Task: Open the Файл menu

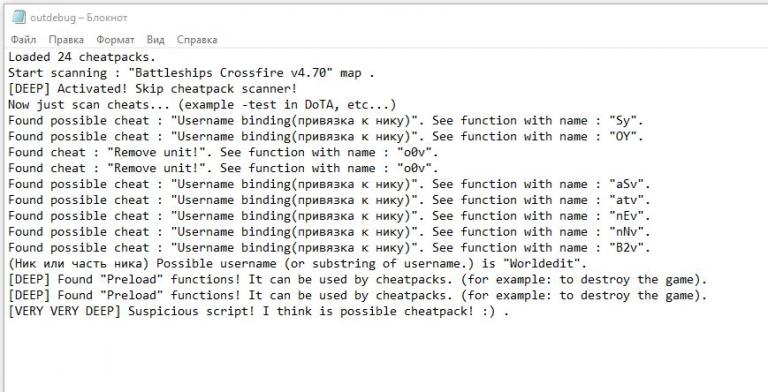Action: (x=23, y=40)
